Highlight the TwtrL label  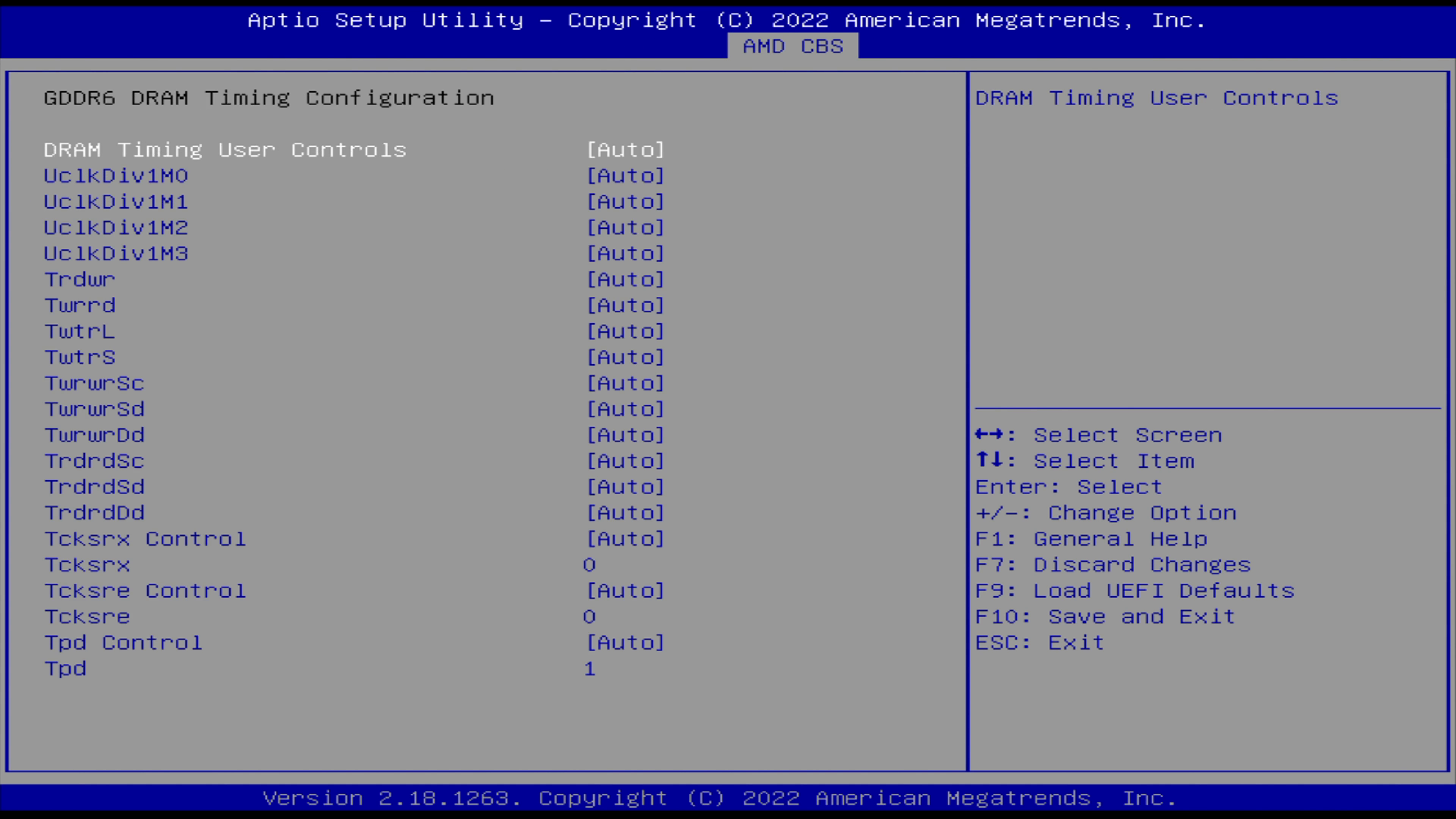80,332
